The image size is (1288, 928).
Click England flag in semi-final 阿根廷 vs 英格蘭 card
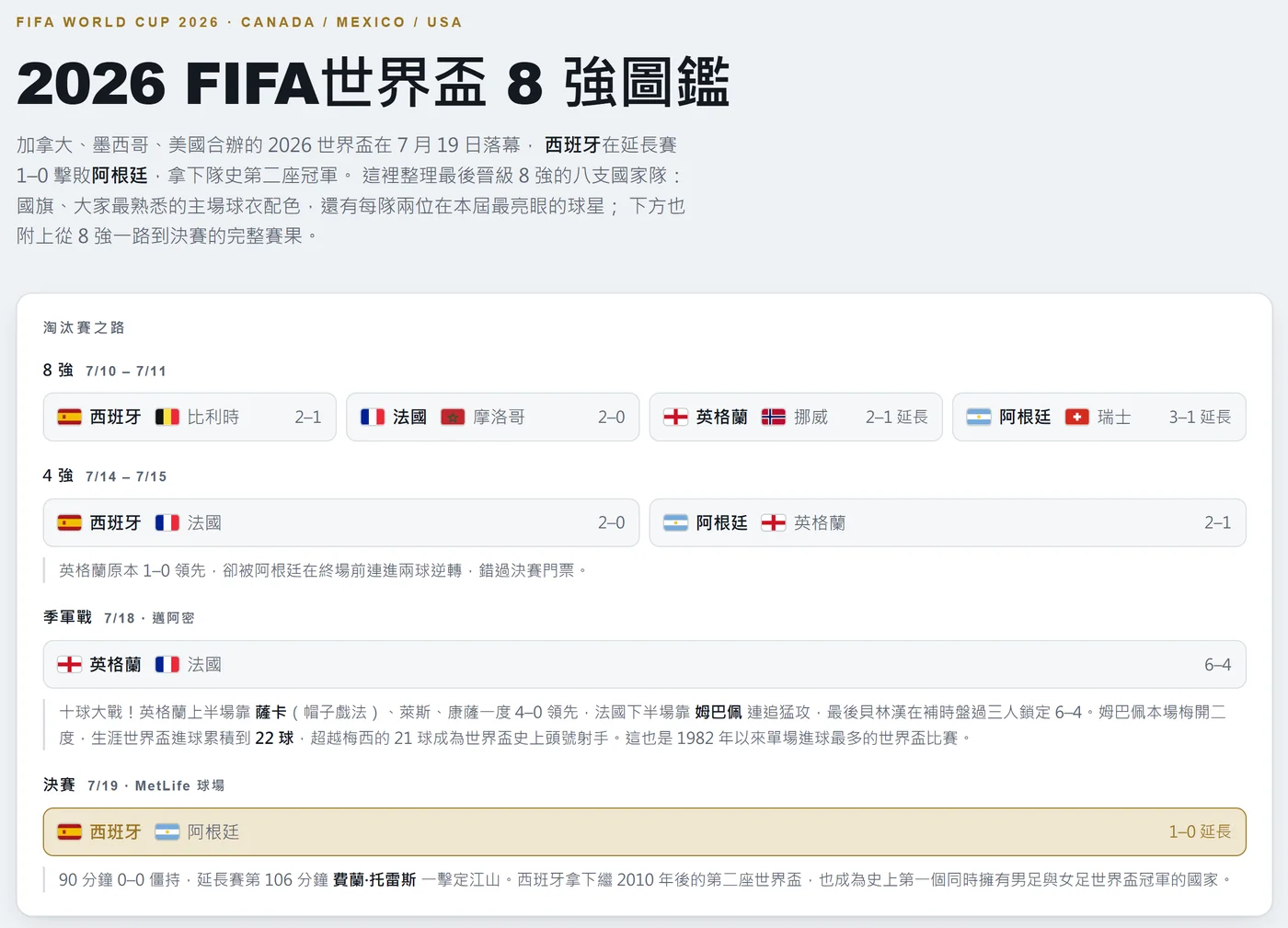pos(774,522)
